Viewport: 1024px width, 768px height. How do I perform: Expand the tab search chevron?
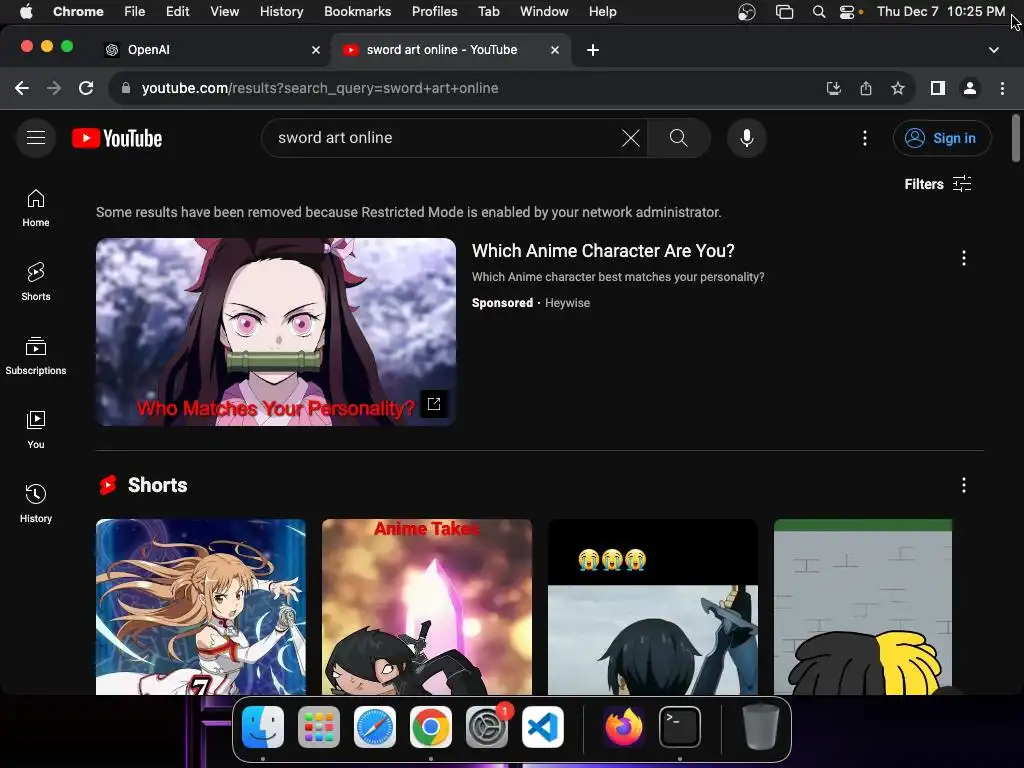coord(993,50)
